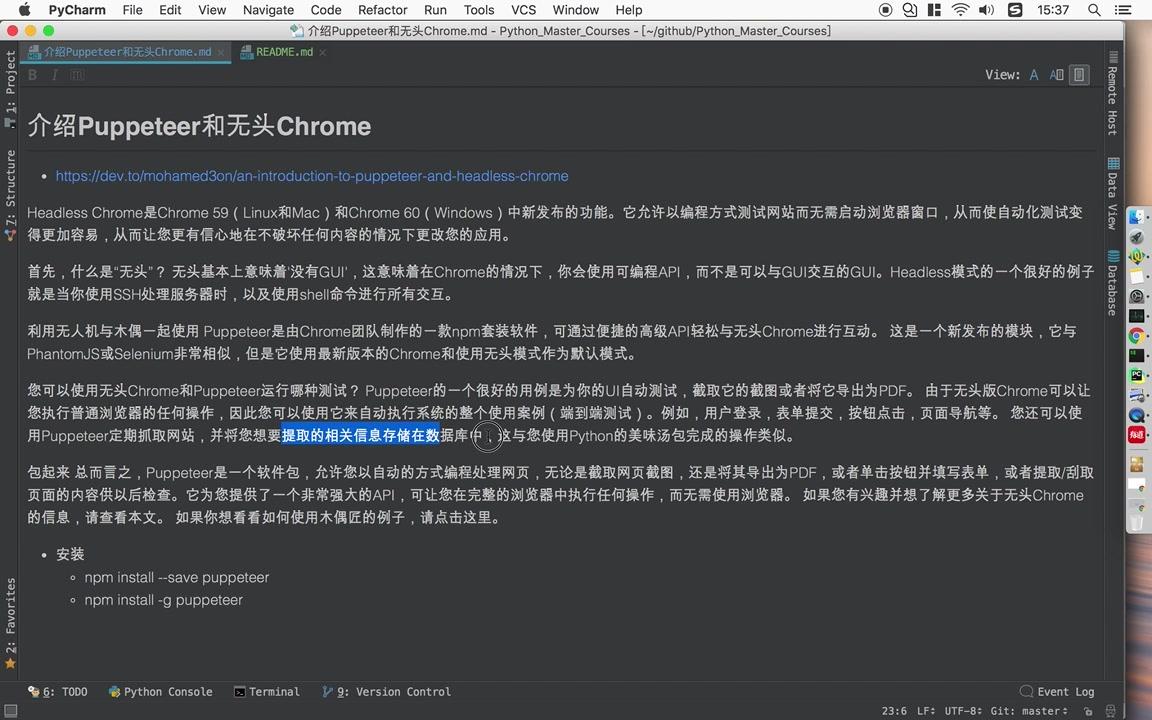Open the TODO tool window
Viewport: 1152px width, 720px height.
pyautogui.click(x=66, y=691)
